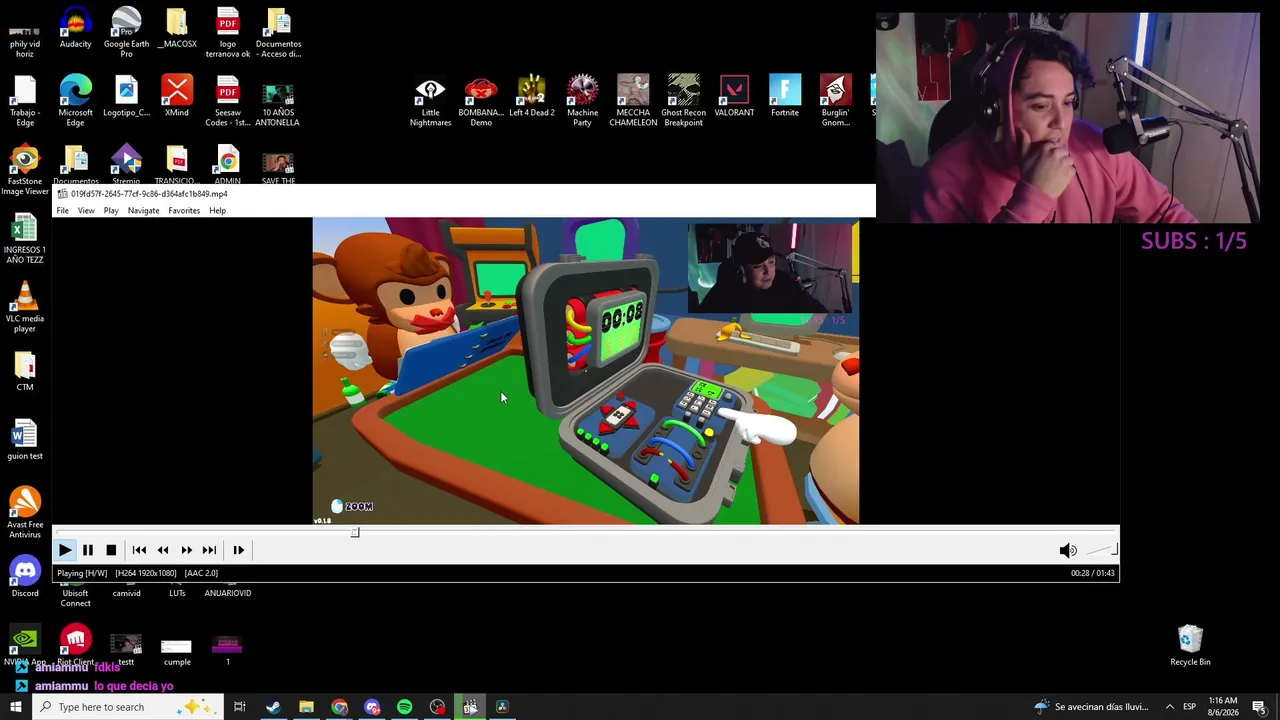This screenshot has height=720, width=1280.
Task: Click the 00:28 / 01:43 time display
Action: [x=1092, y=573]
